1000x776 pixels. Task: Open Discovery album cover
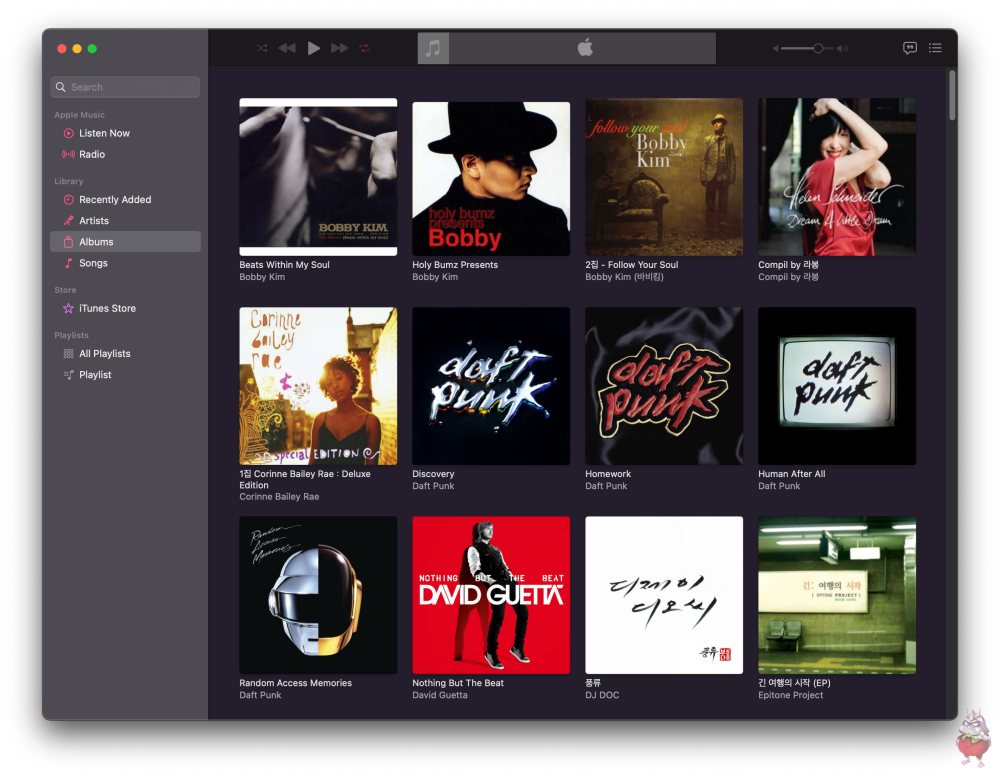pos(491,386)
